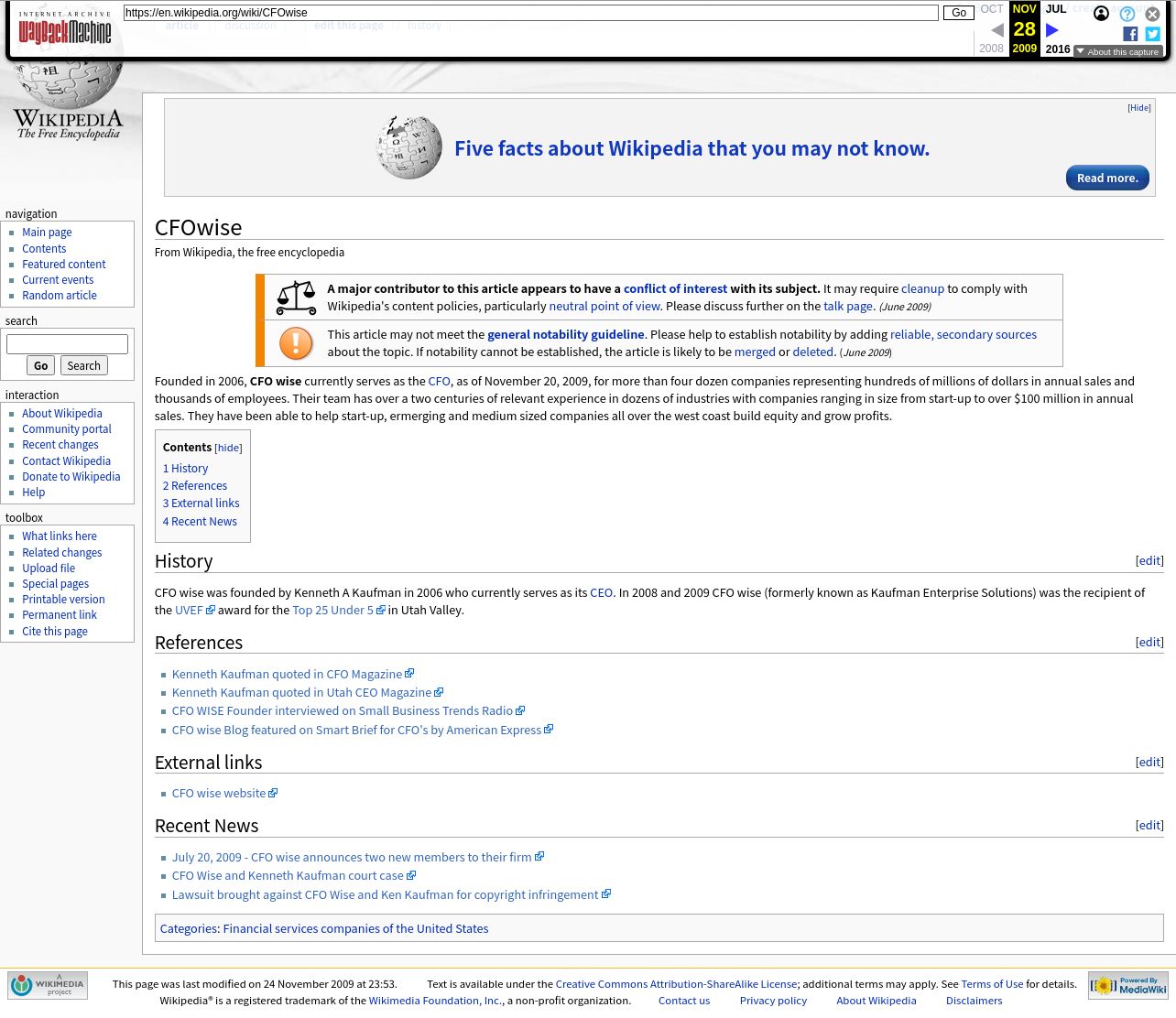This screenshot has height=1018, width=1176.
Task: Open Recent changes in interaction menu
Action: click(x=60, y=445)
